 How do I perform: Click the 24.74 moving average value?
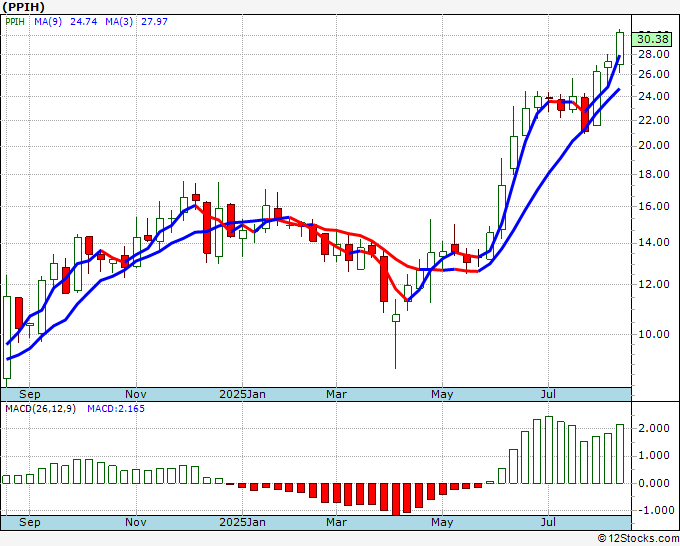[84, 21]
